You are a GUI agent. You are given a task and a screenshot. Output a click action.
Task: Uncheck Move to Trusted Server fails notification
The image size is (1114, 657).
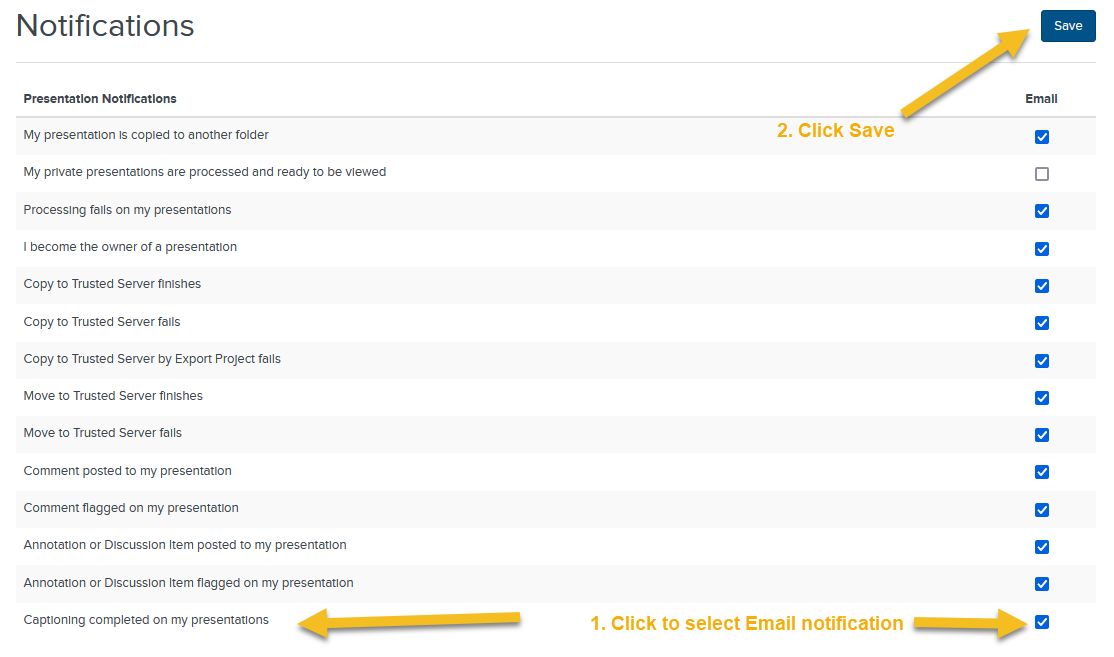1042,435
